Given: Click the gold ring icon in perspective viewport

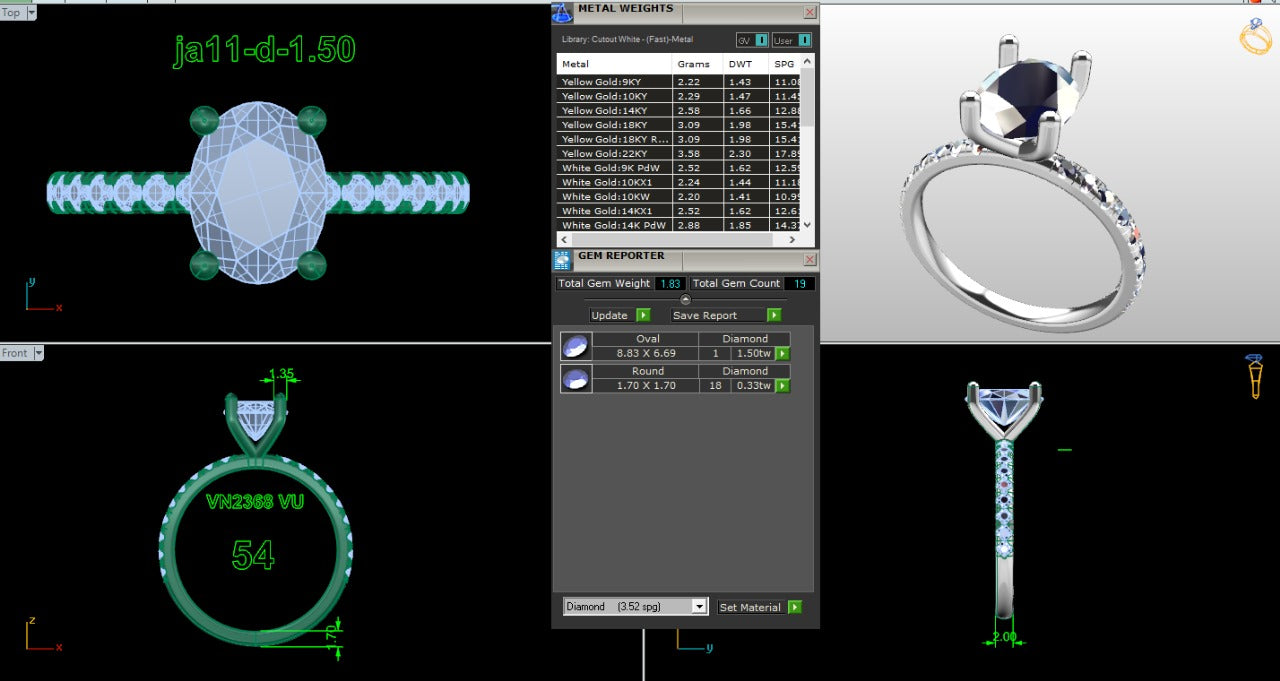Looking at the screenshot, I should [x=1256, y=36].
